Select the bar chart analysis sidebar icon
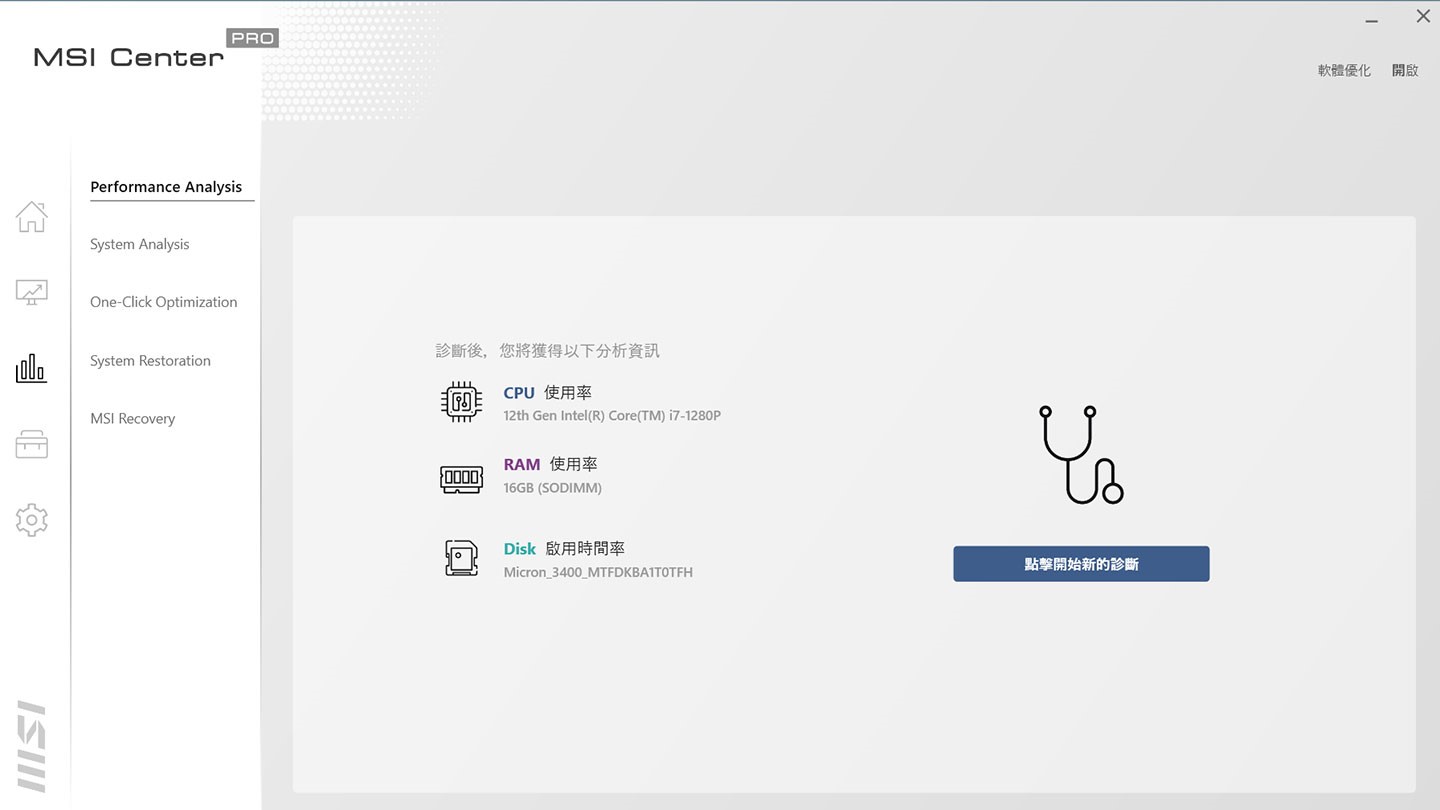The width and height of the screenshot is (1440, 810). [x=31, y=368]
